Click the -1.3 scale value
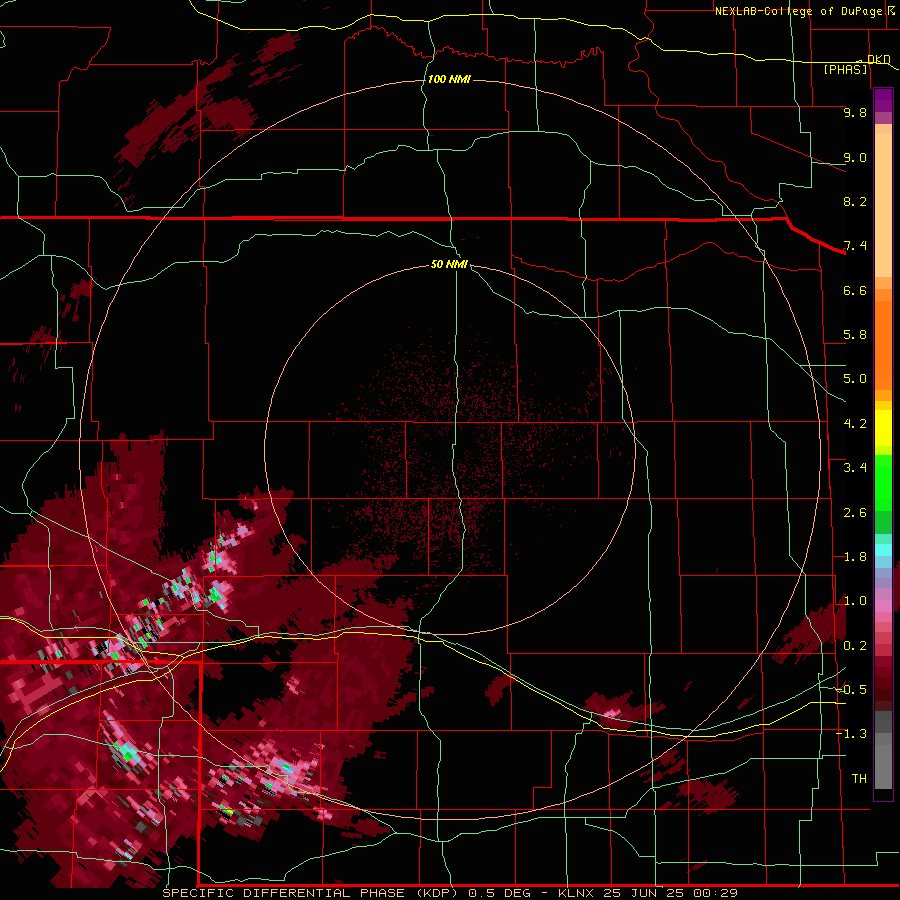Screen dimensions: 900x900 pos(851,734)
